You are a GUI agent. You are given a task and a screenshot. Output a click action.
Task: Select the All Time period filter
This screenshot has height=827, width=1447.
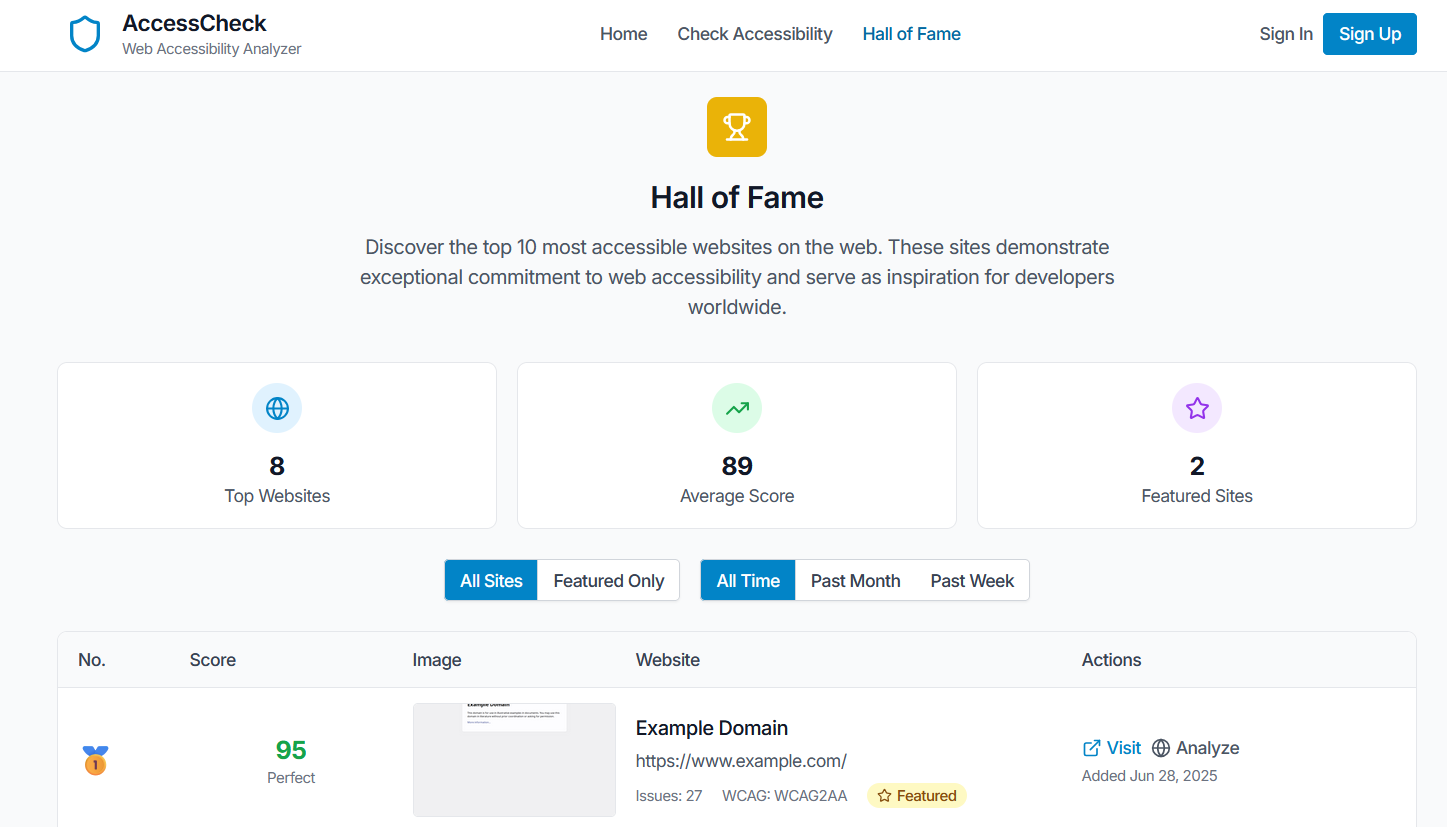748,581
